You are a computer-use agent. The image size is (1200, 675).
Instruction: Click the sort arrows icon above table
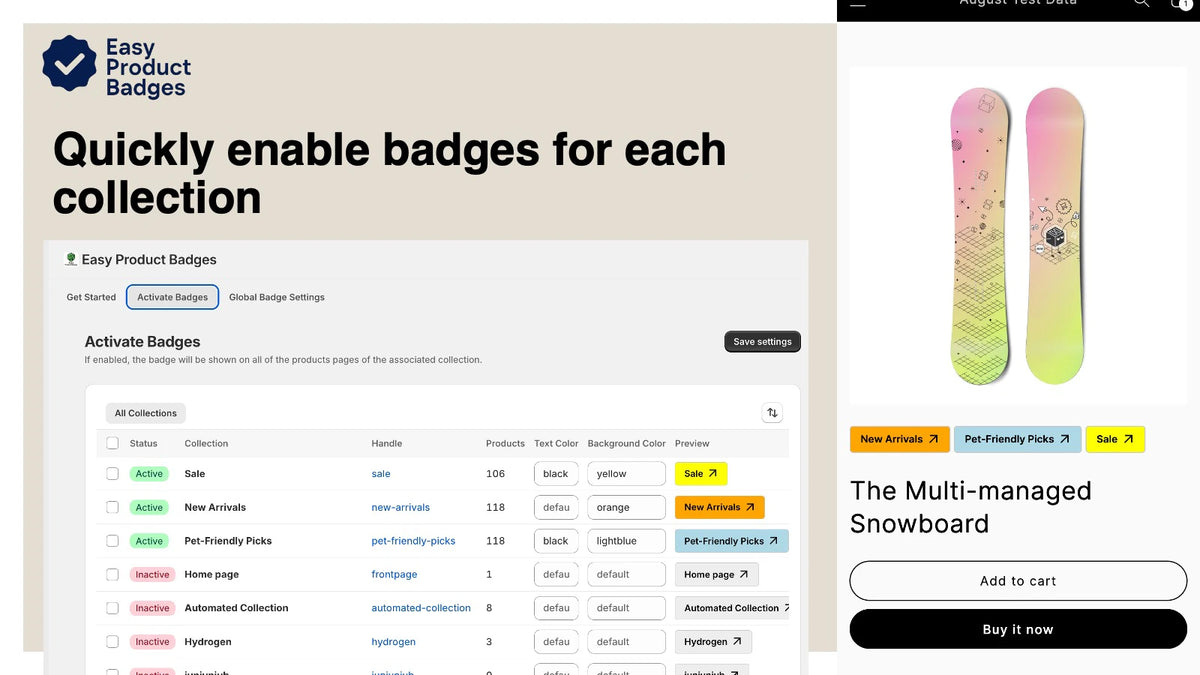click(x=771, y=413)
